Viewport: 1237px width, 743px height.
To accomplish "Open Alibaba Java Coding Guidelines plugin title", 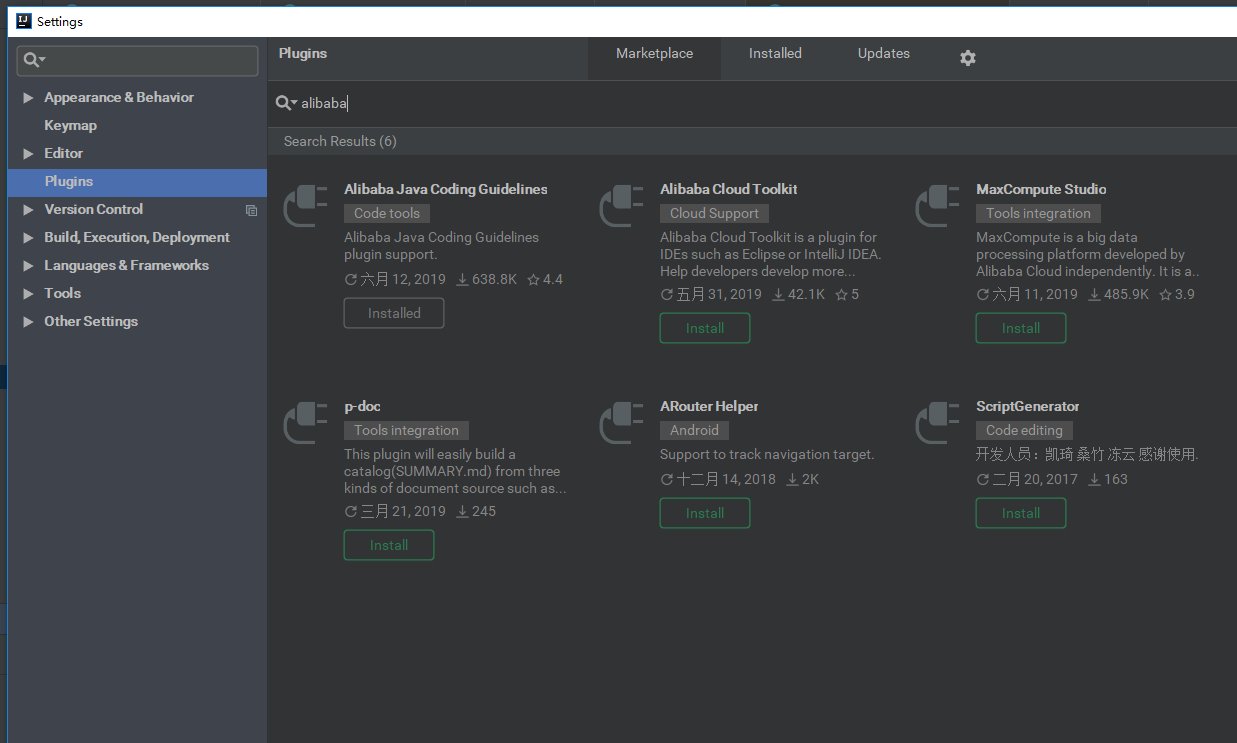I will [x=446, y=189].
